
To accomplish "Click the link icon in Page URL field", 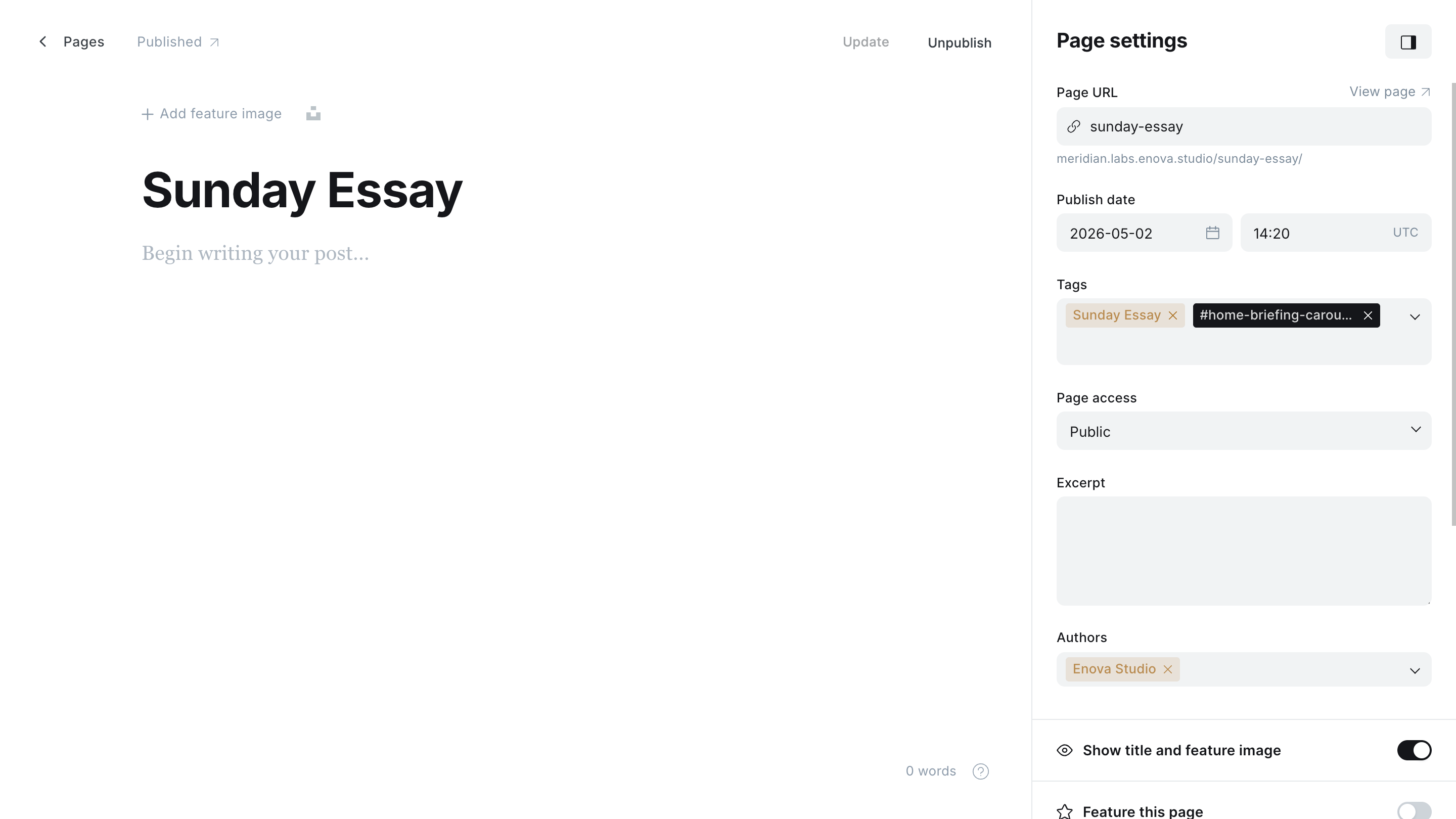I will tap(1074, 126).
